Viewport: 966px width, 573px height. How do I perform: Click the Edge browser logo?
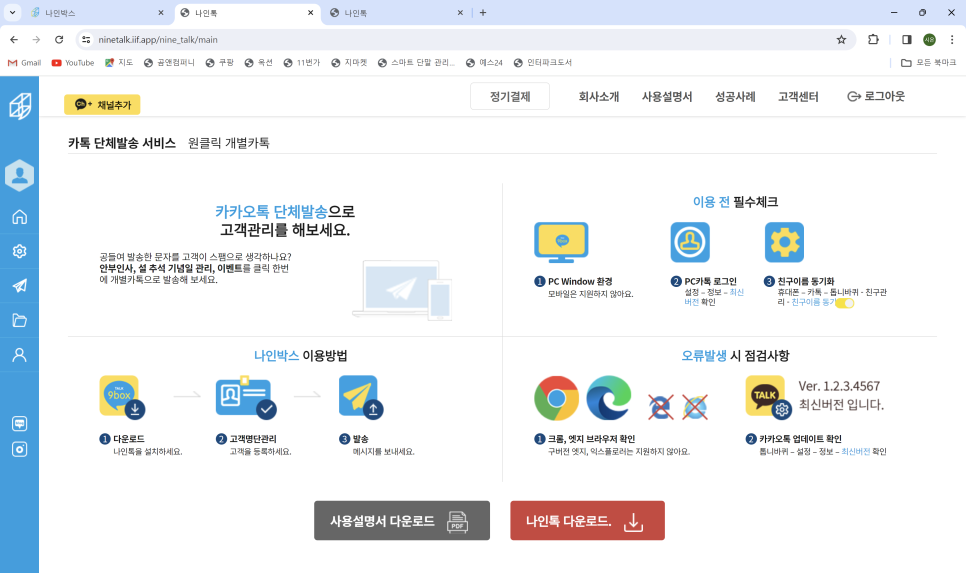(609, 399)
